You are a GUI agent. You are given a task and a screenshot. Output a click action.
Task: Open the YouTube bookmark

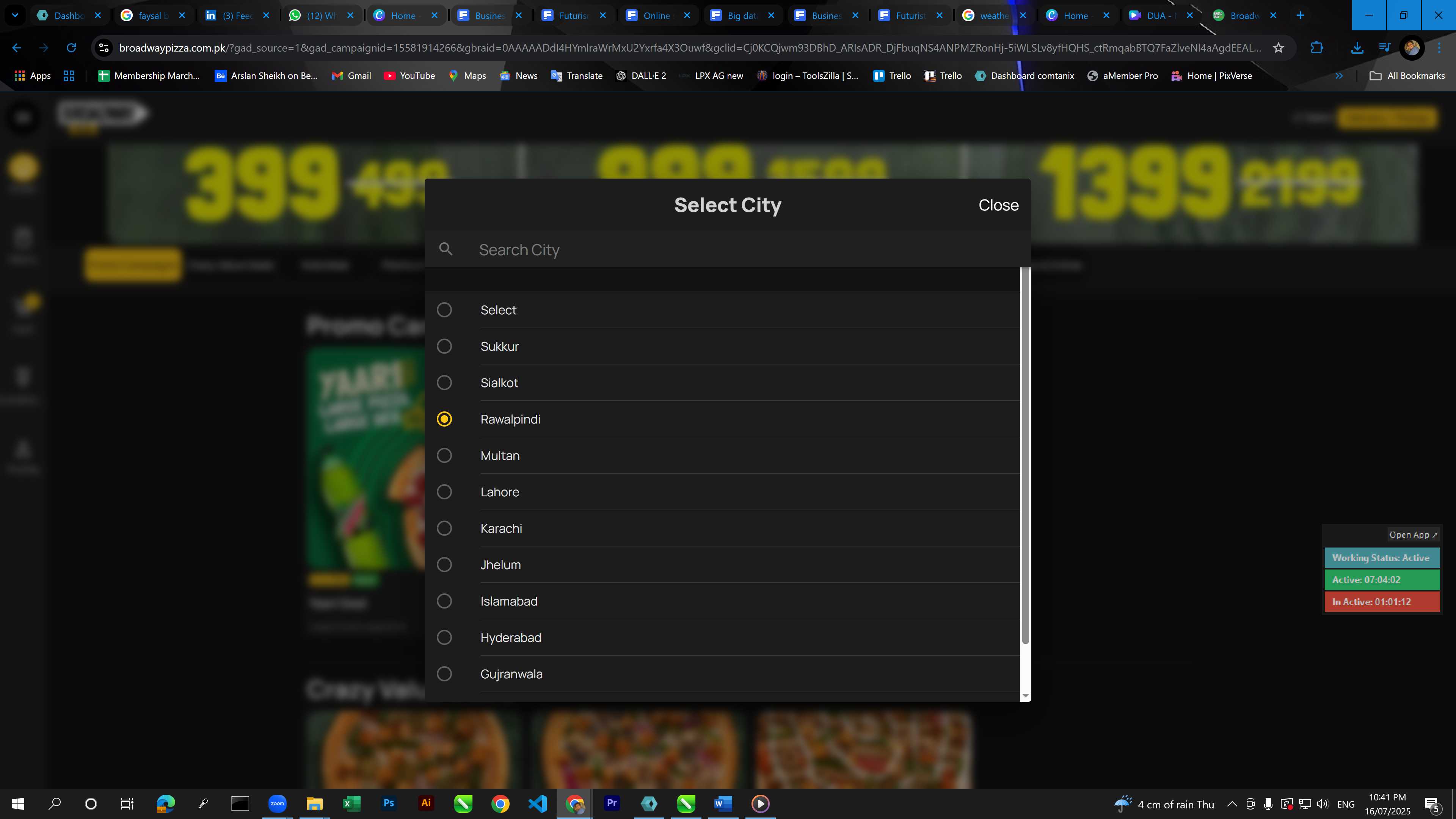point(410,76)
